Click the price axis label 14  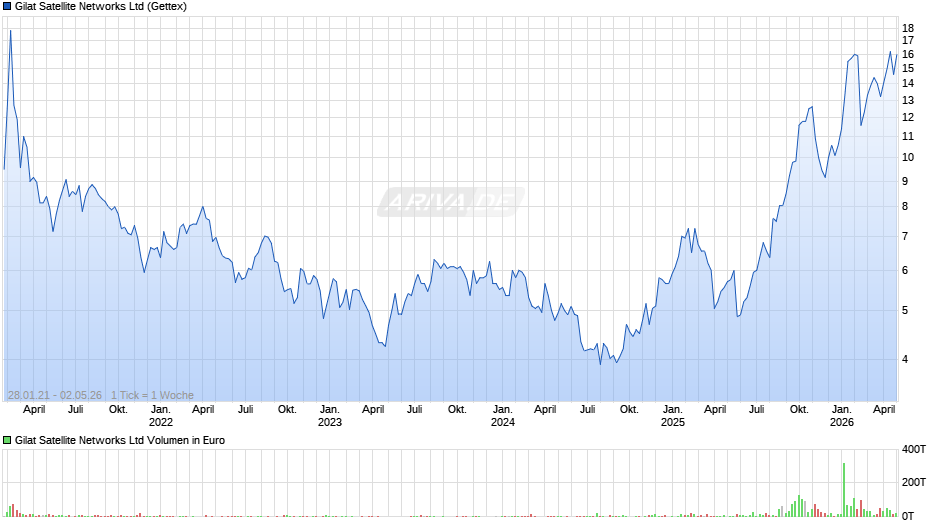pos(908,83)
